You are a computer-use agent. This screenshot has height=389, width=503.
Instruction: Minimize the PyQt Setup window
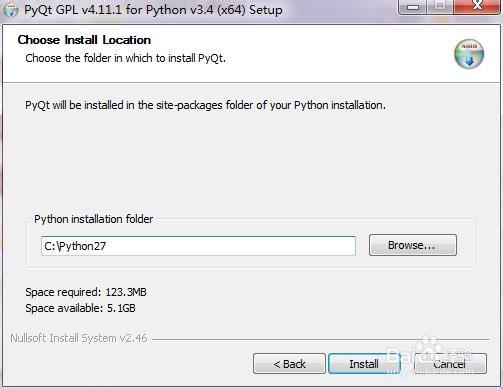coord(412,7)
